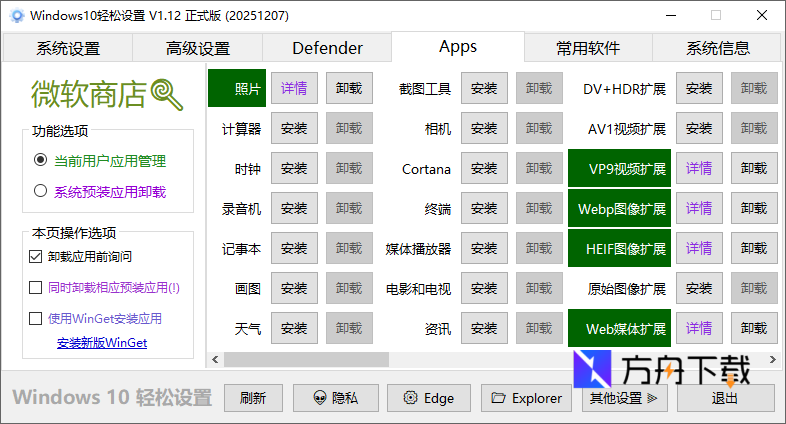786x424 pixels.
Task: Open Edge settings button
Action: 429,398
